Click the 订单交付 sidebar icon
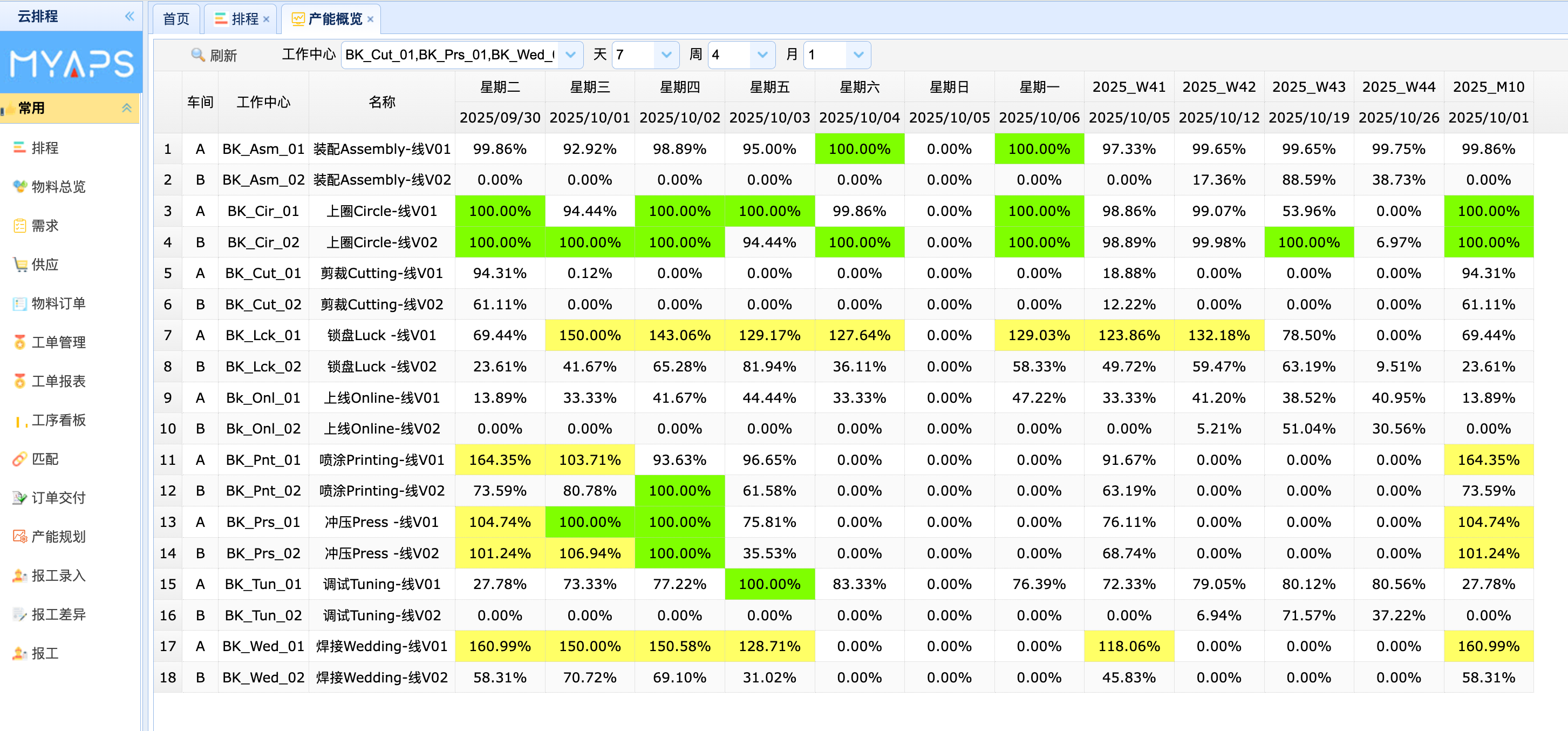 pos(19,498)
